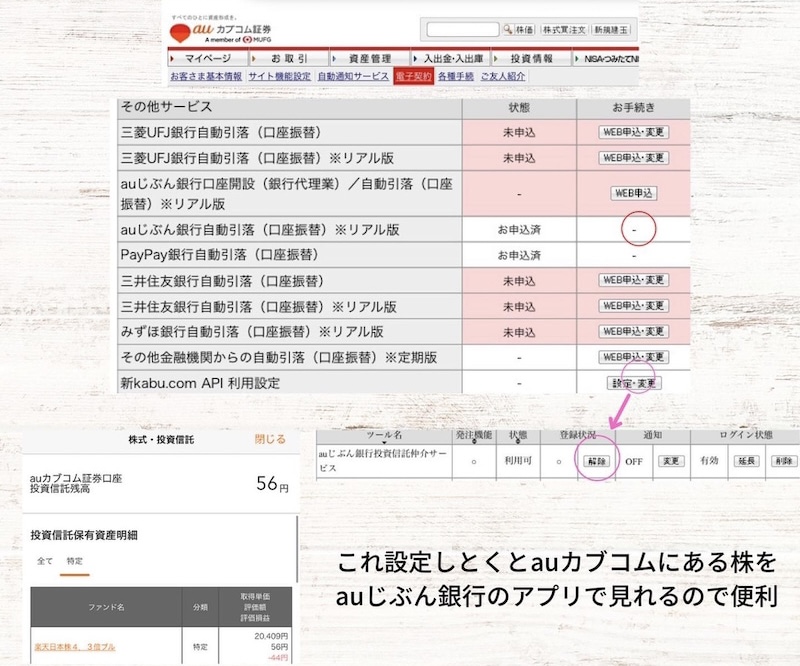Viewport: 800px width, 666px height.
Task: Go to サイト機能設定 link
Action: [280, 76]
